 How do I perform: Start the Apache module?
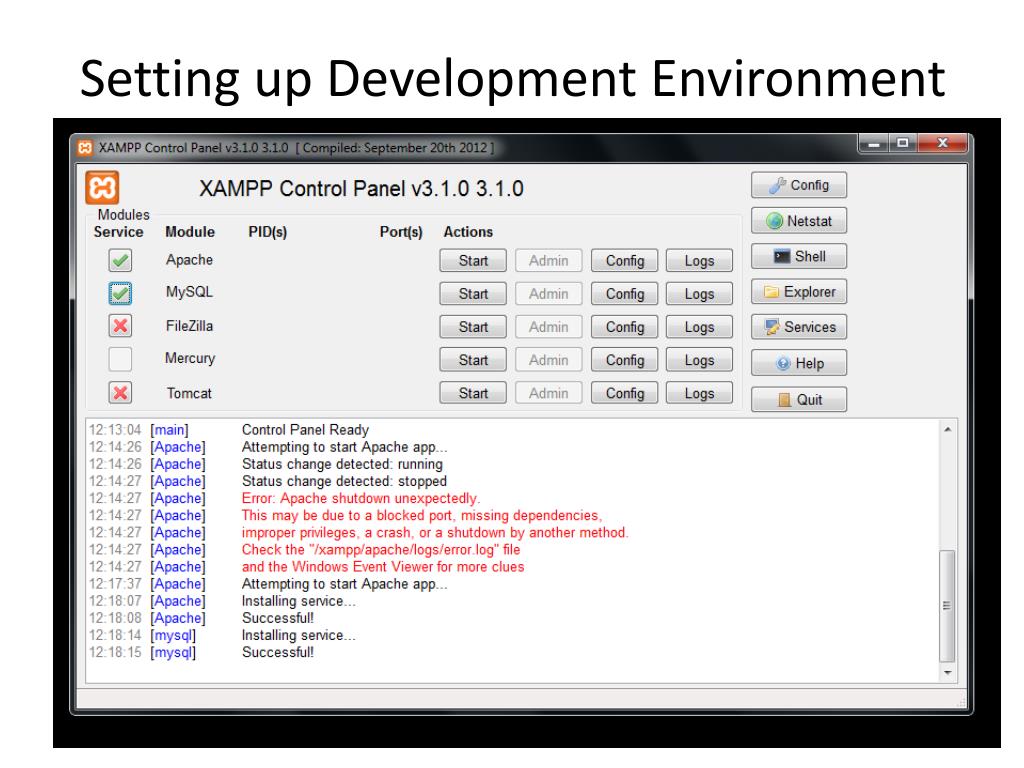pos(473,261)
